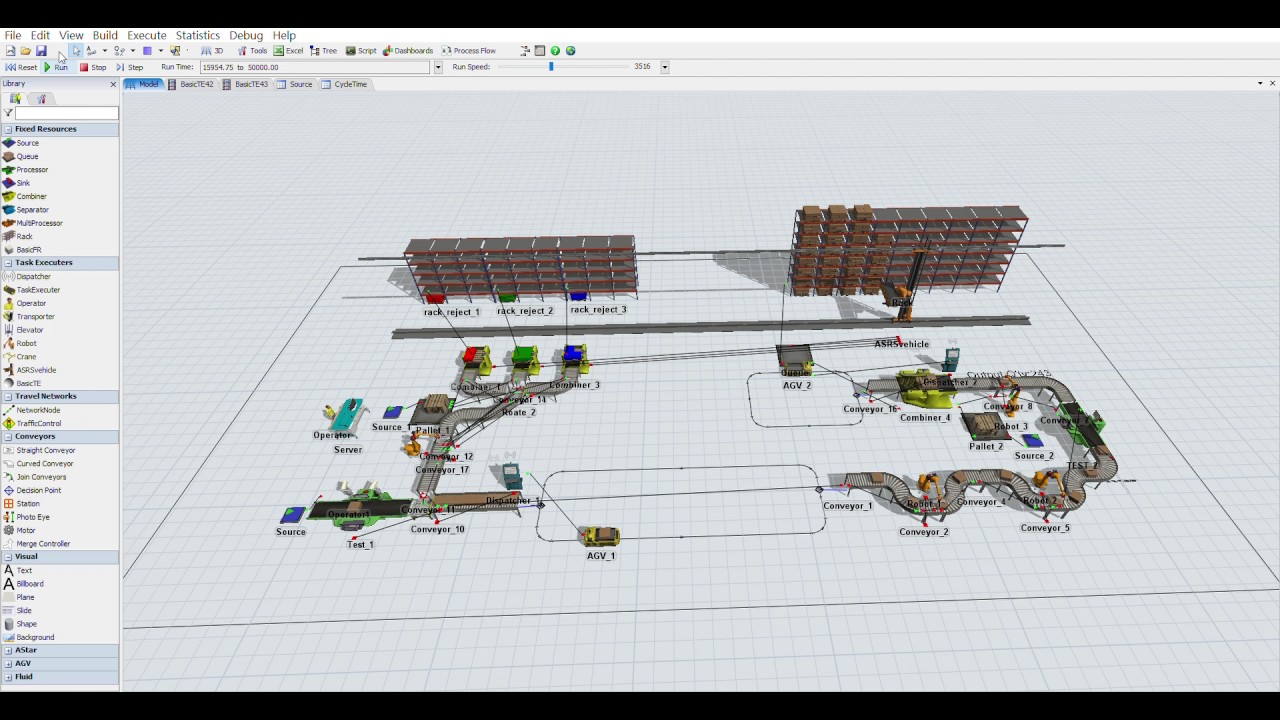Open the Run Time dropdown arrow
This screenshot has height=720, width=1280.
[437, 67]
